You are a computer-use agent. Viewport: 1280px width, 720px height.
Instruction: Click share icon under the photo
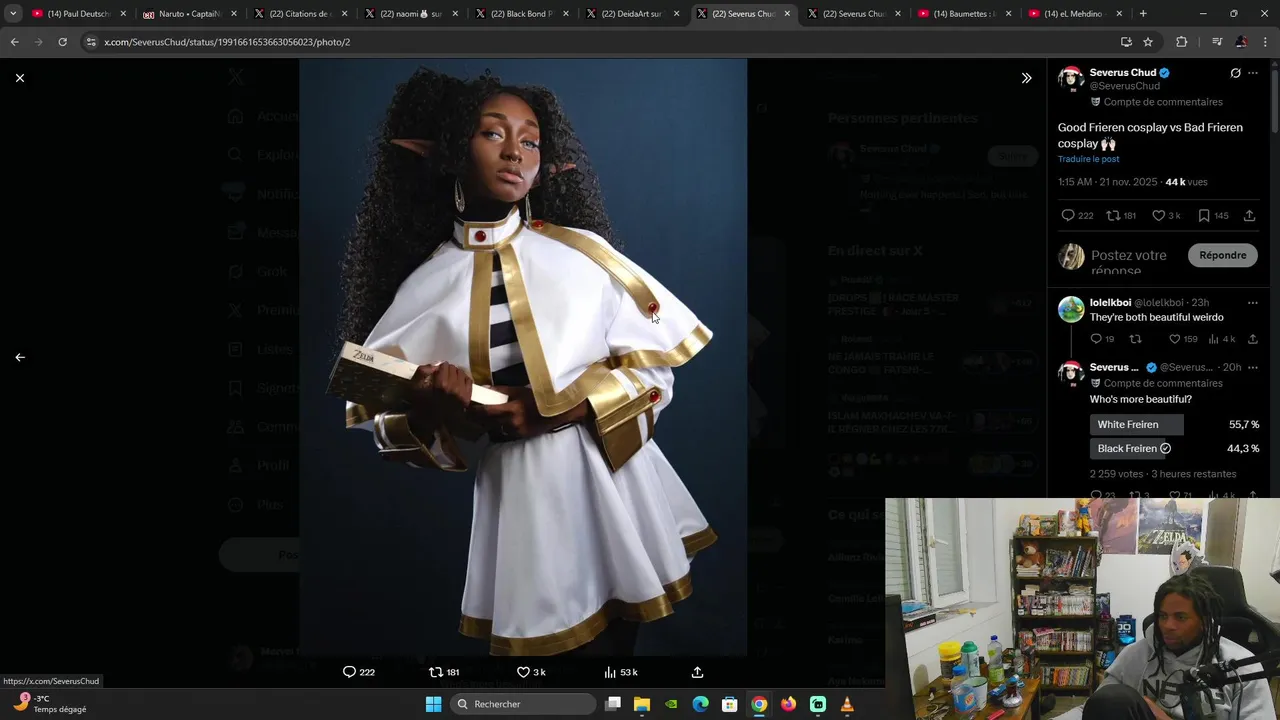point(697,672)
